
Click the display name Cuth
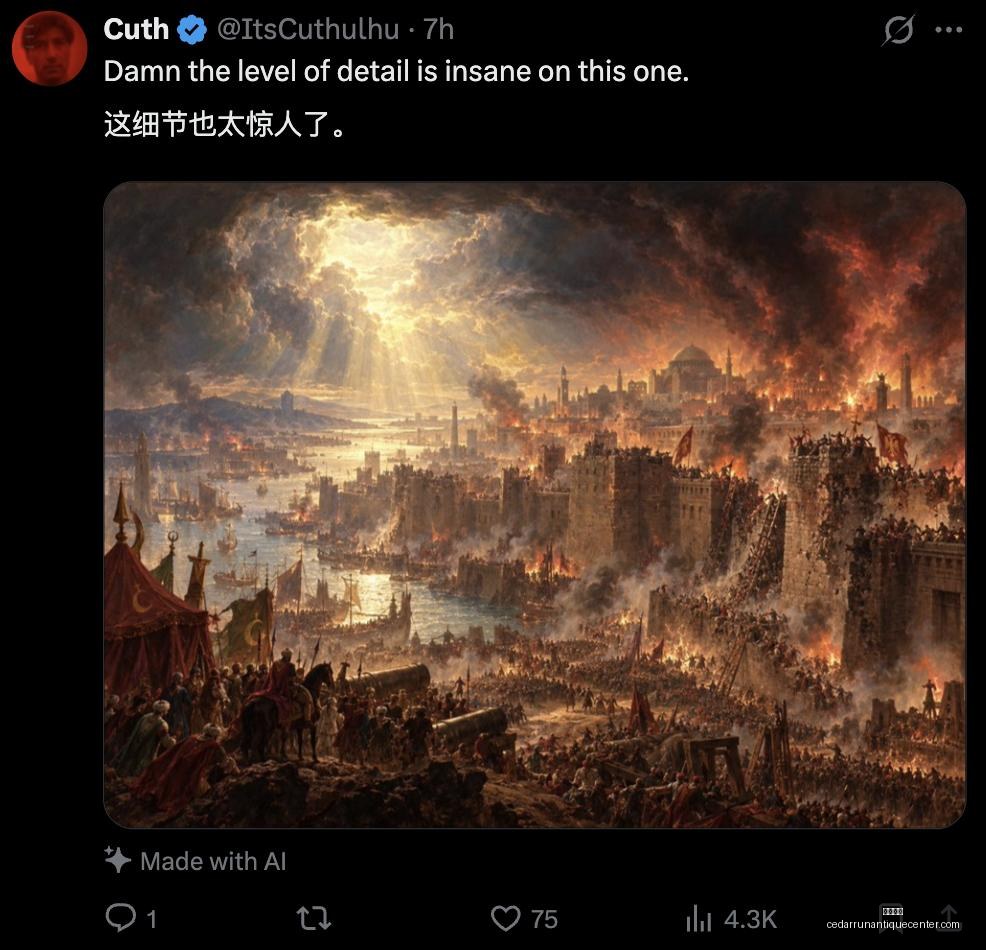136,30
